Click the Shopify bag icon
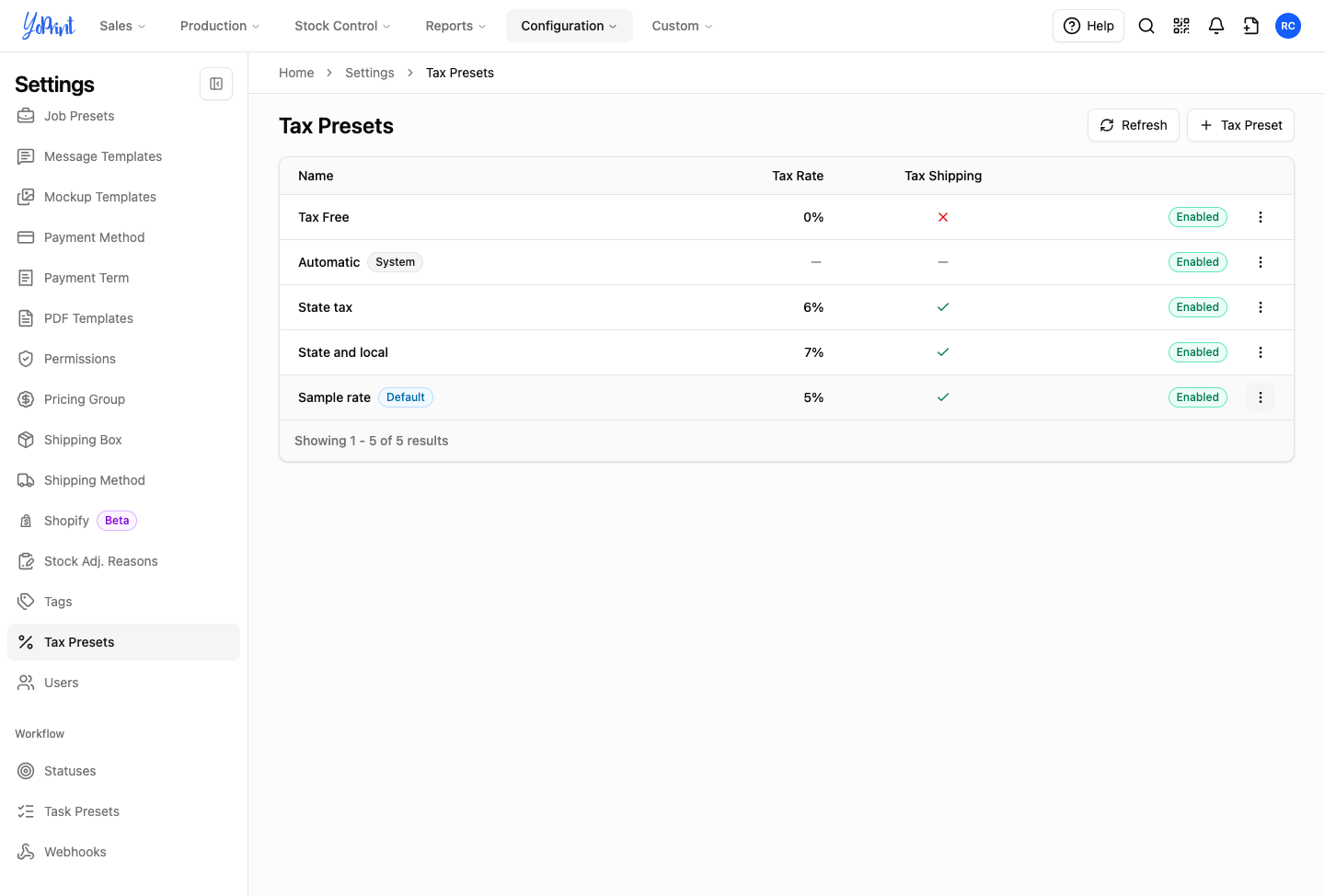Viewport: 1325px width, 896px height. point(26,521)
